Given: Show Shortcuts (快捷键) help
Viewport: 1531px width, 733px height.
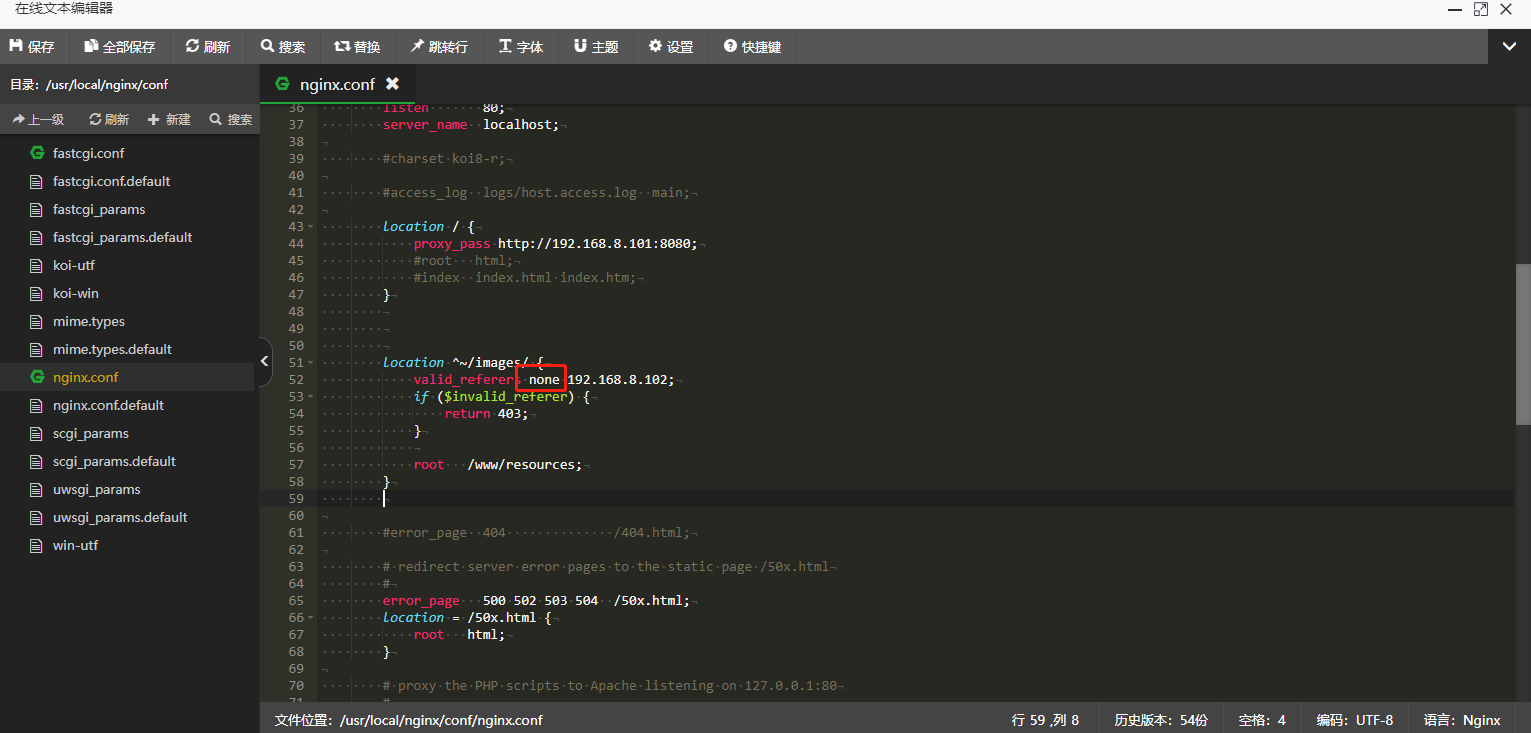Looking at the screenshot, I should pyautogui.click(x=753, y=47).
